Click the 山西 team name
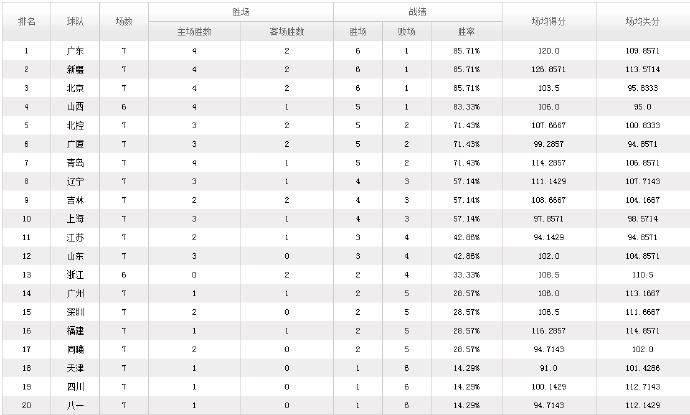The image size is (690, 415). tap(75, 107)
